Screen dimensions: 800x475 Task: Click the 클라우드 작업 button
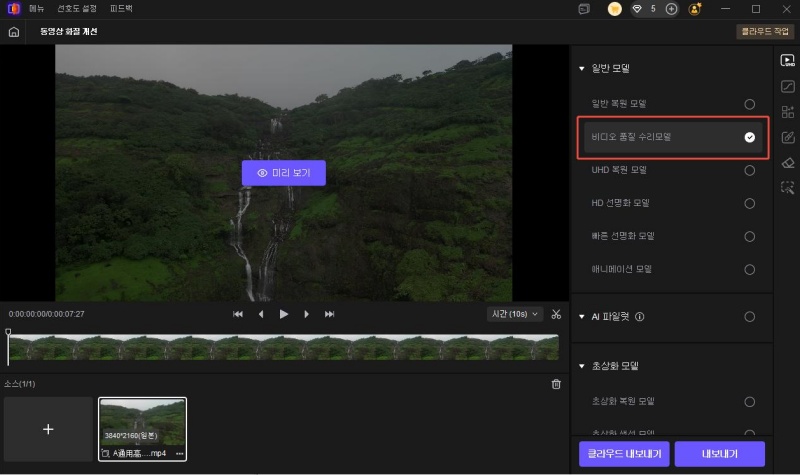click(x=765, y=32)
